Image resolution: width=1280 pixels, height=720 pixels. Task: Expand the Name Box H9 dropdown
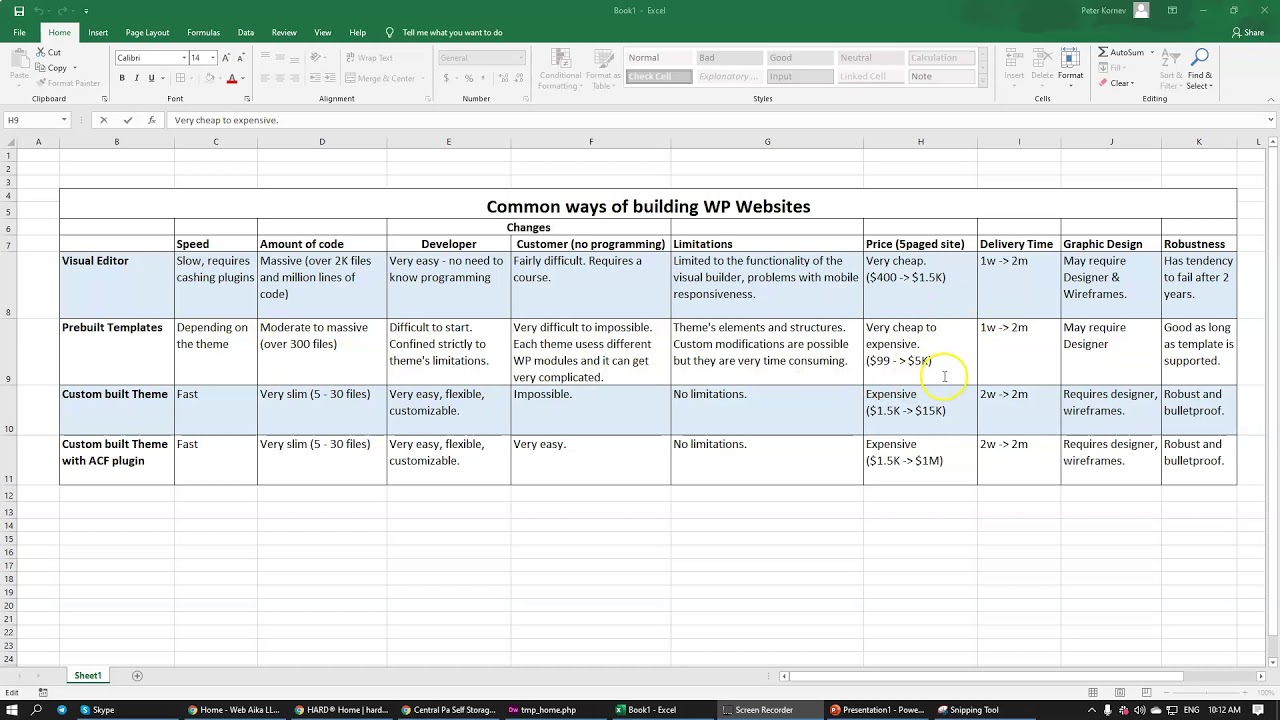pyautogui.click(x=64, y=120)
